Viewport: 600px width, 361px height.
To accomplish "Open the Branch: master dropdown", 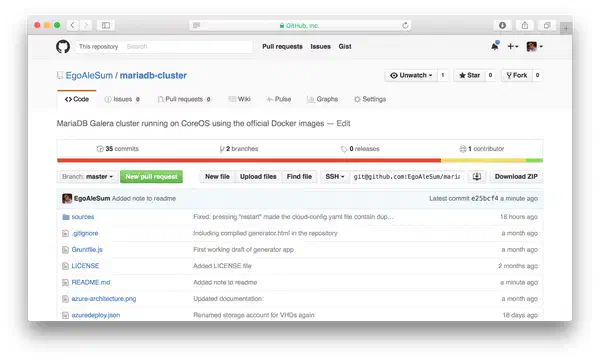I will tap(87, 176).
